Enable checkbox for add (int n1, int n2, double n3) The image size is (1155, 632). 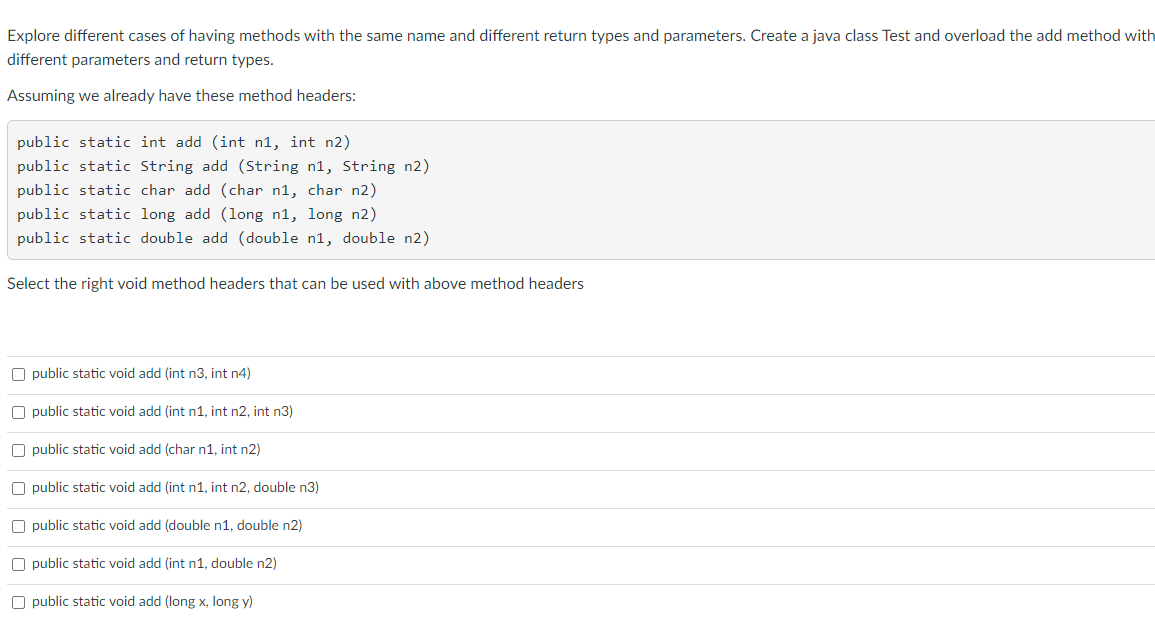pyautogui.click(x=18, y=488)
